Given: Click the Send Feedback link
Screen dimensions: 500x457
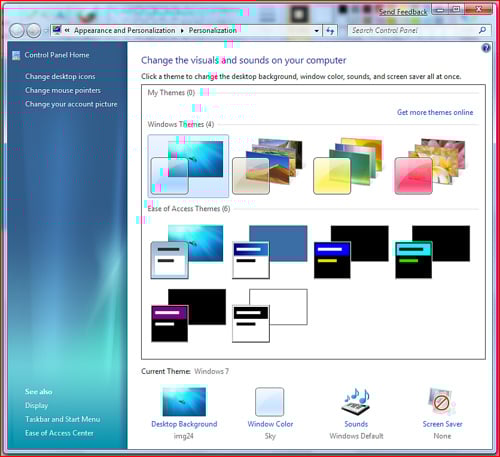Looking at the screenshot, I should pos(403,12).
